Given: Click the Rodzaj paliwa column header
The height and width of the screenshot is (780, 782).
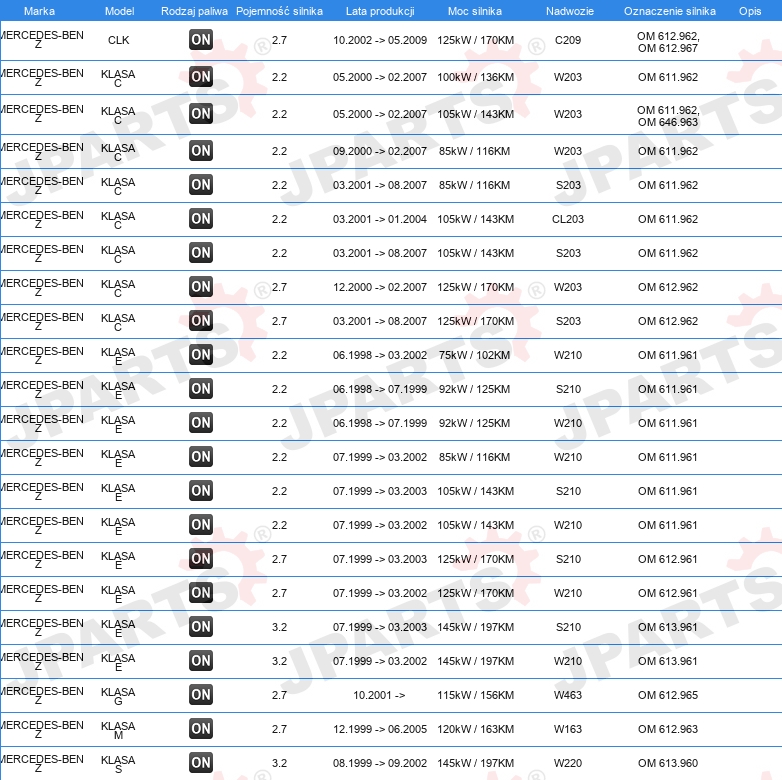Looking at the screenshot, I should point(194,11).
